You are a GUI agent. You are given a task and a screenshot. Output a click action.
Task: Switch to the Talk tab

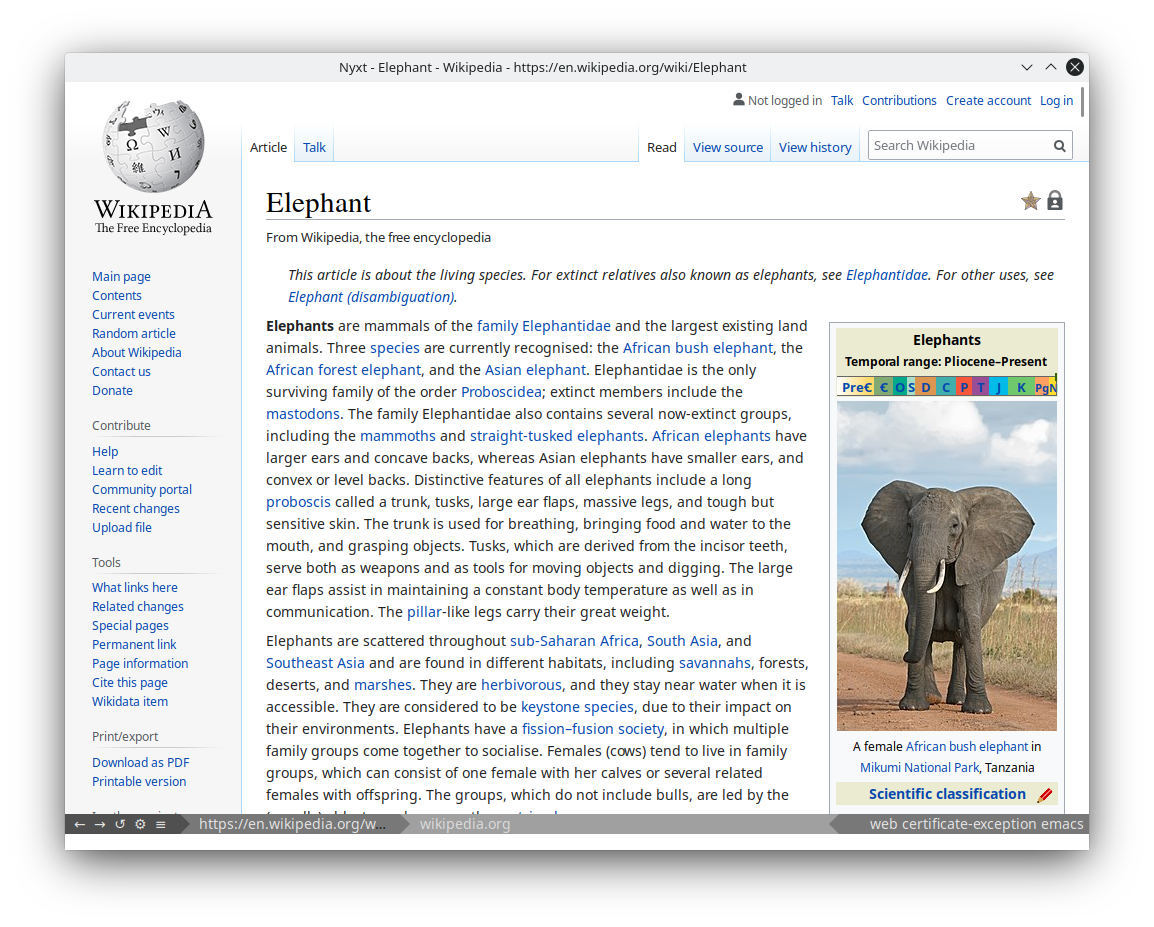[314, 147]
